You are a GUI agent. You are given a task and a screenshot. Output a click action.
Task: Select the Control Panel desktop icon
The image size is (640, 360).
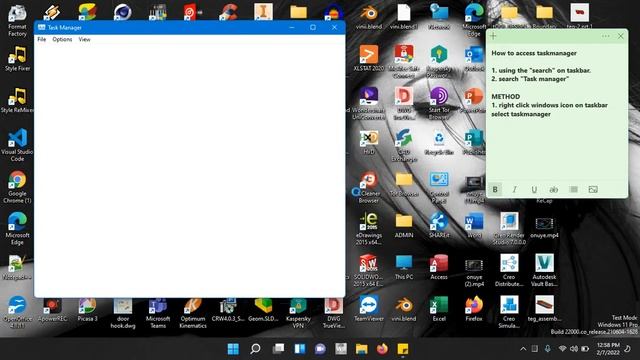[439, 187]
